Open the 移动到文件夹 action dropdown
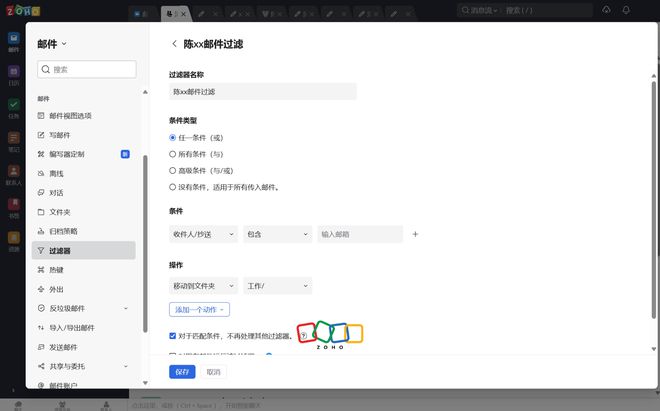The width and height of the screenshot is (660, 411). [203, 286]
